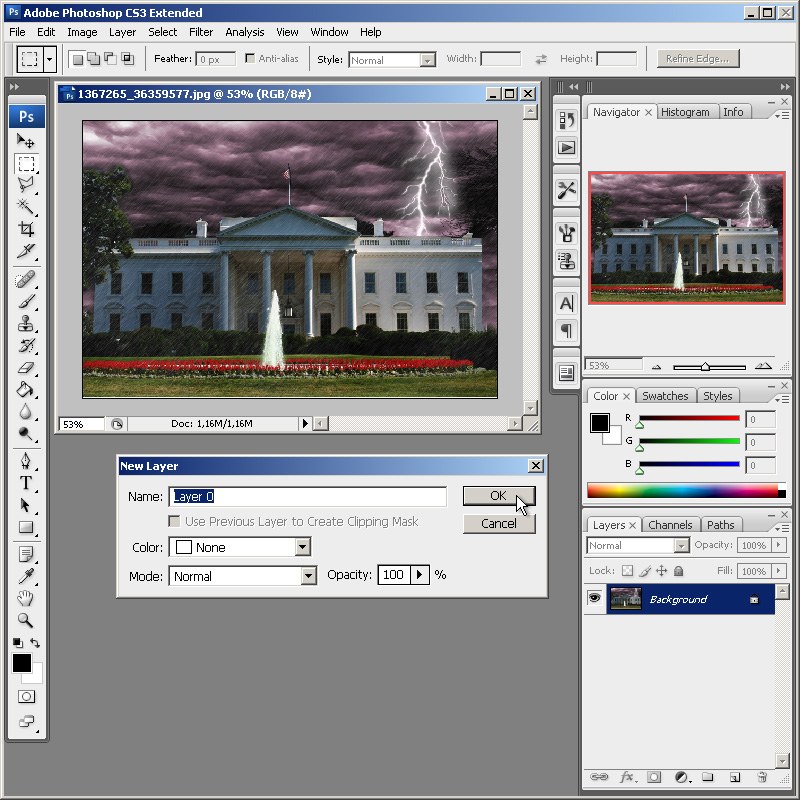Switch to the Histogram tab
The image size is (800, 800).
coord(685,112)
